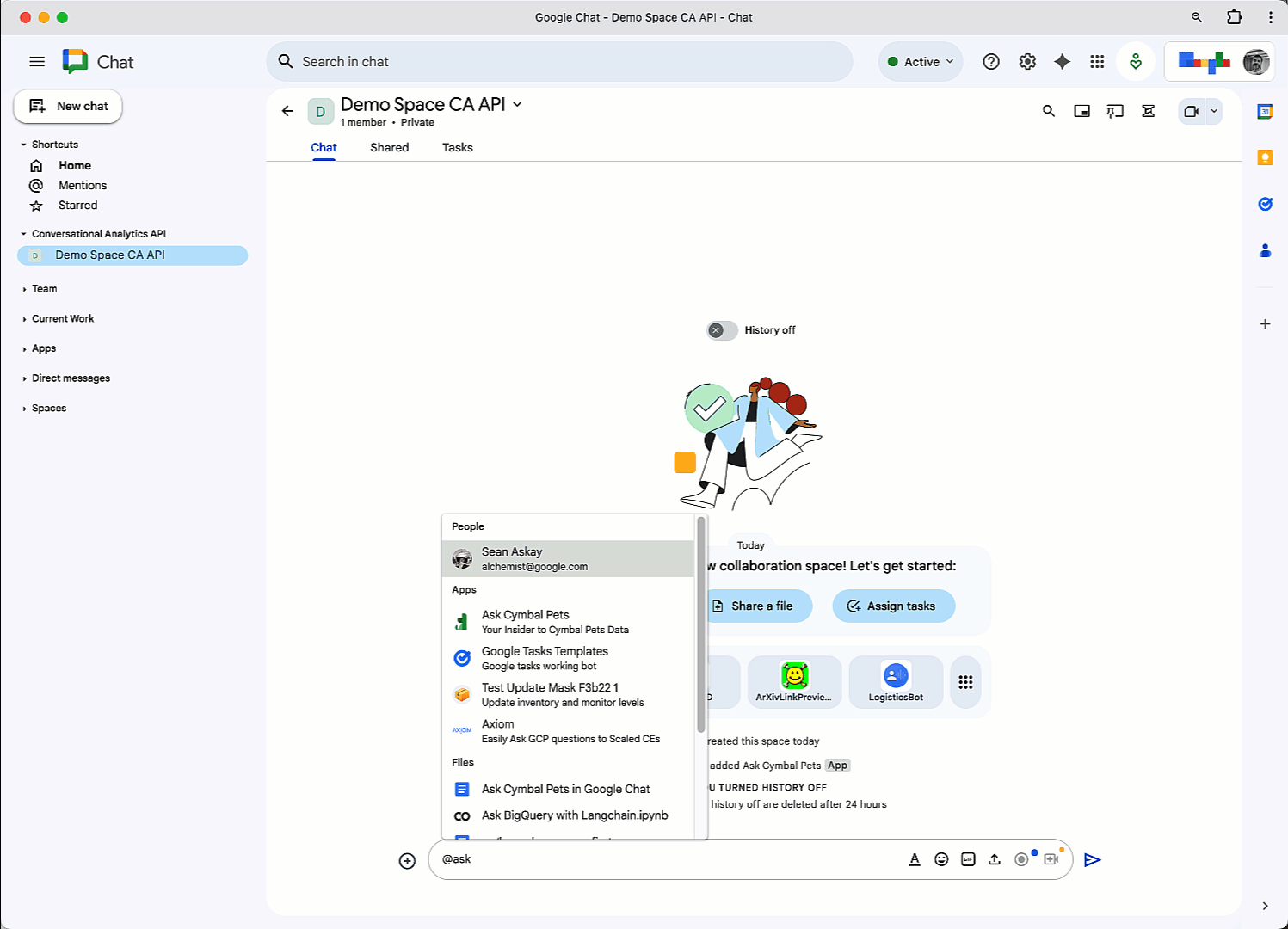Switch to the Chat tab
This screenshot has width=1288, height=929.
point(324,148)
